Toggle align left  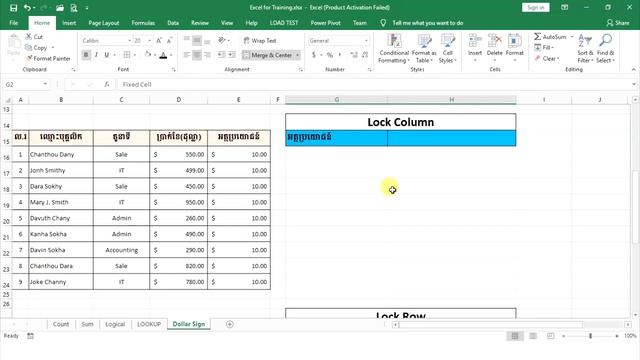(x=187, y=55)
